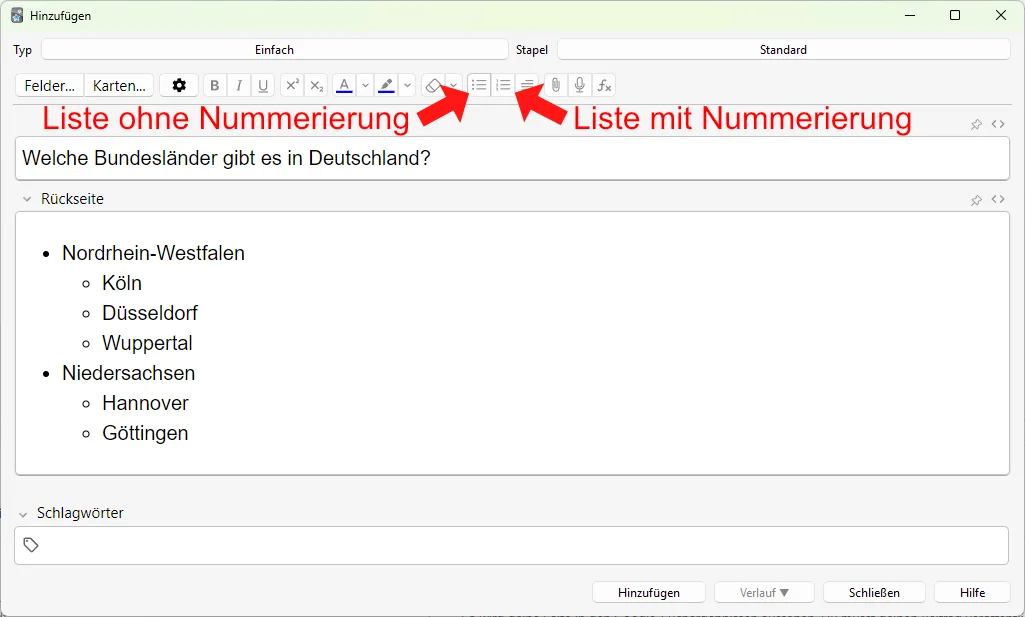This screenshot has width=1025, height=617.
Task: Click the microphone record audio icon
Action: 580,86
